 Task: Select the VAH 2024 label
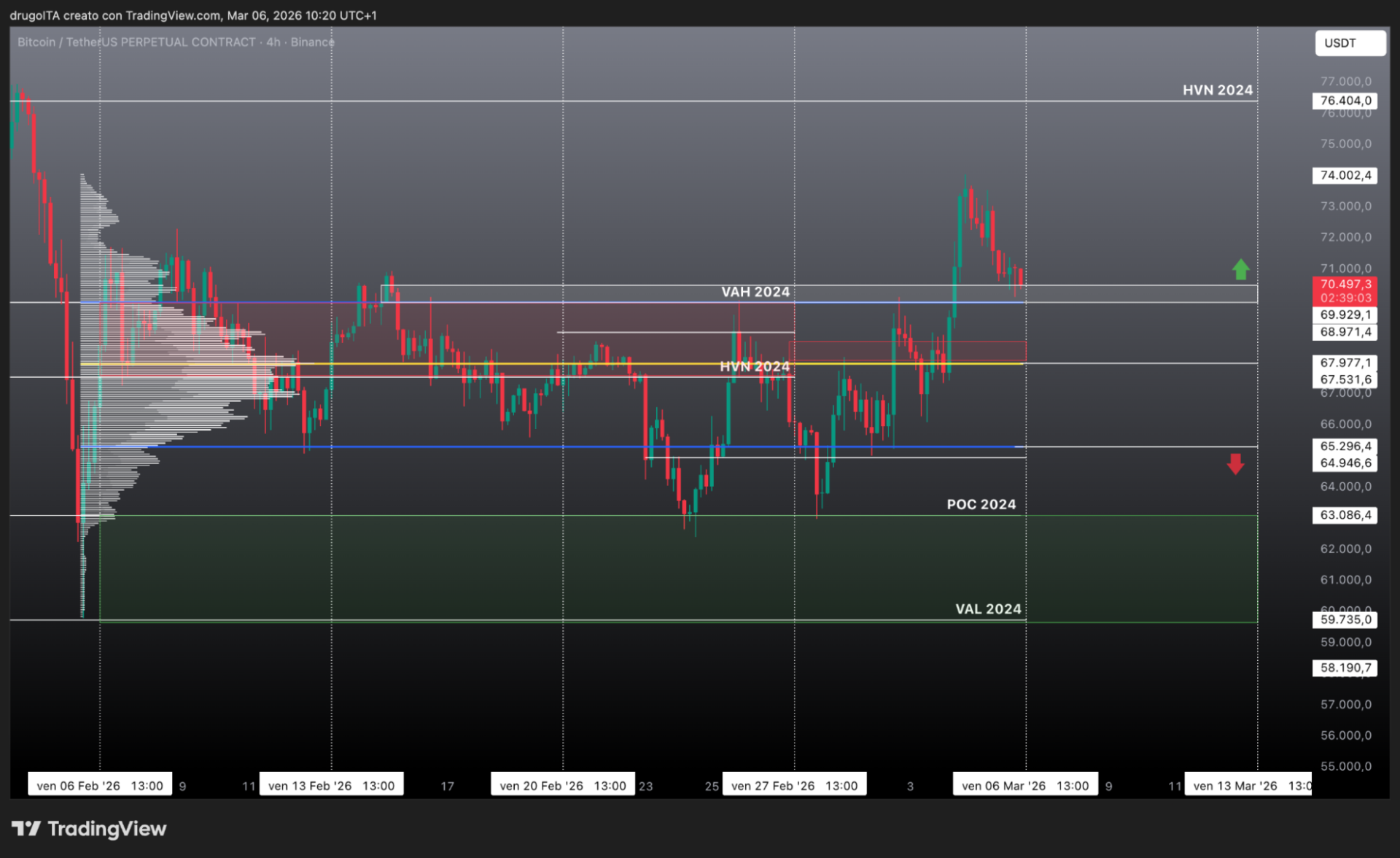pyautogui.click(x=755, y=292)
